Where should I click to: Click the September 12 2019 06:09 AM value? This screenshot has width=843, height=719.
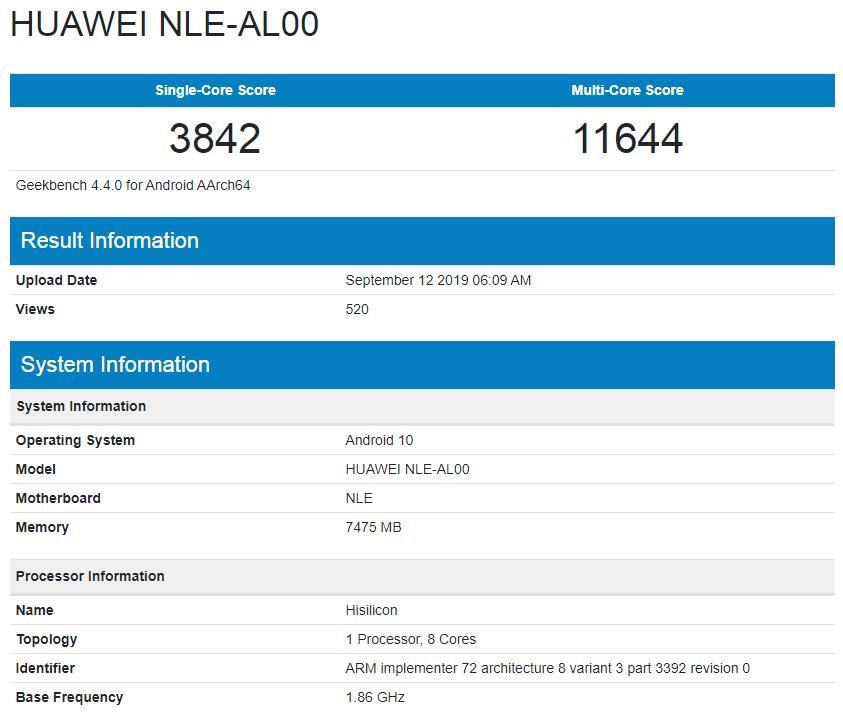[x=438, y=280]
